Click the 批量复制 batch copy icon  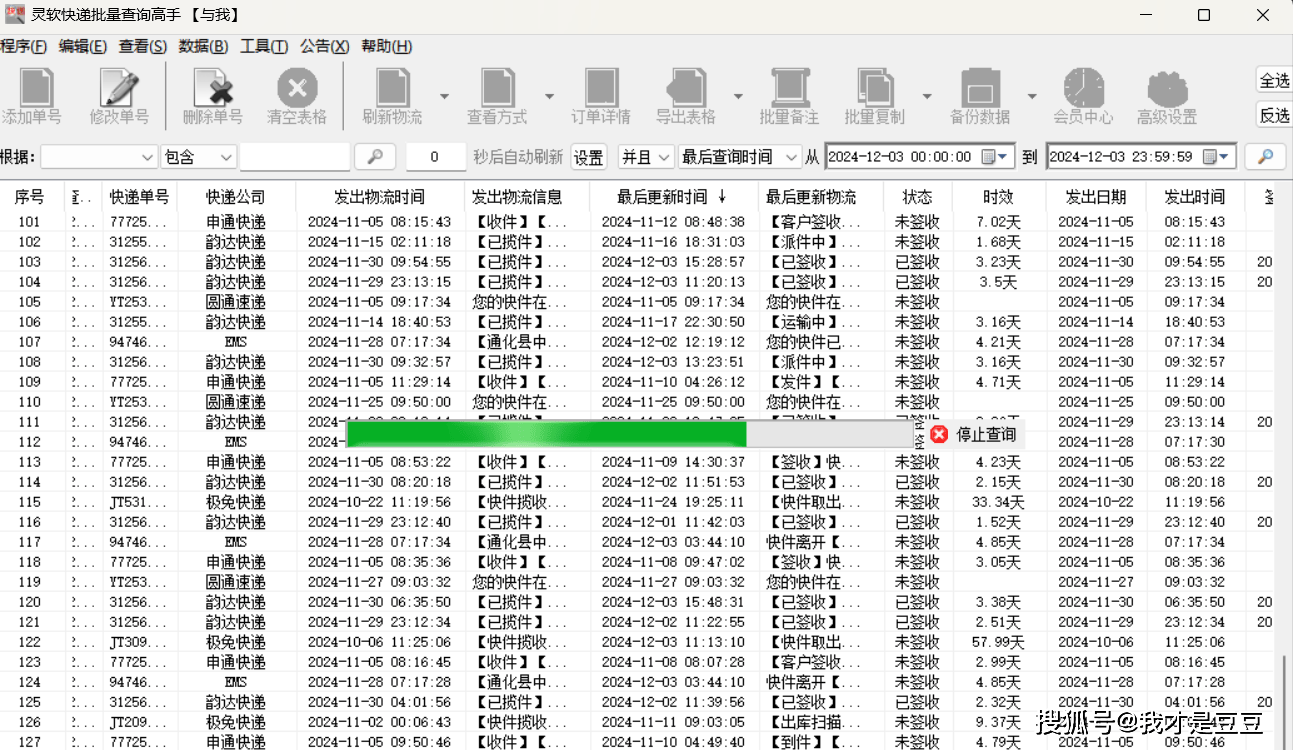874,88
